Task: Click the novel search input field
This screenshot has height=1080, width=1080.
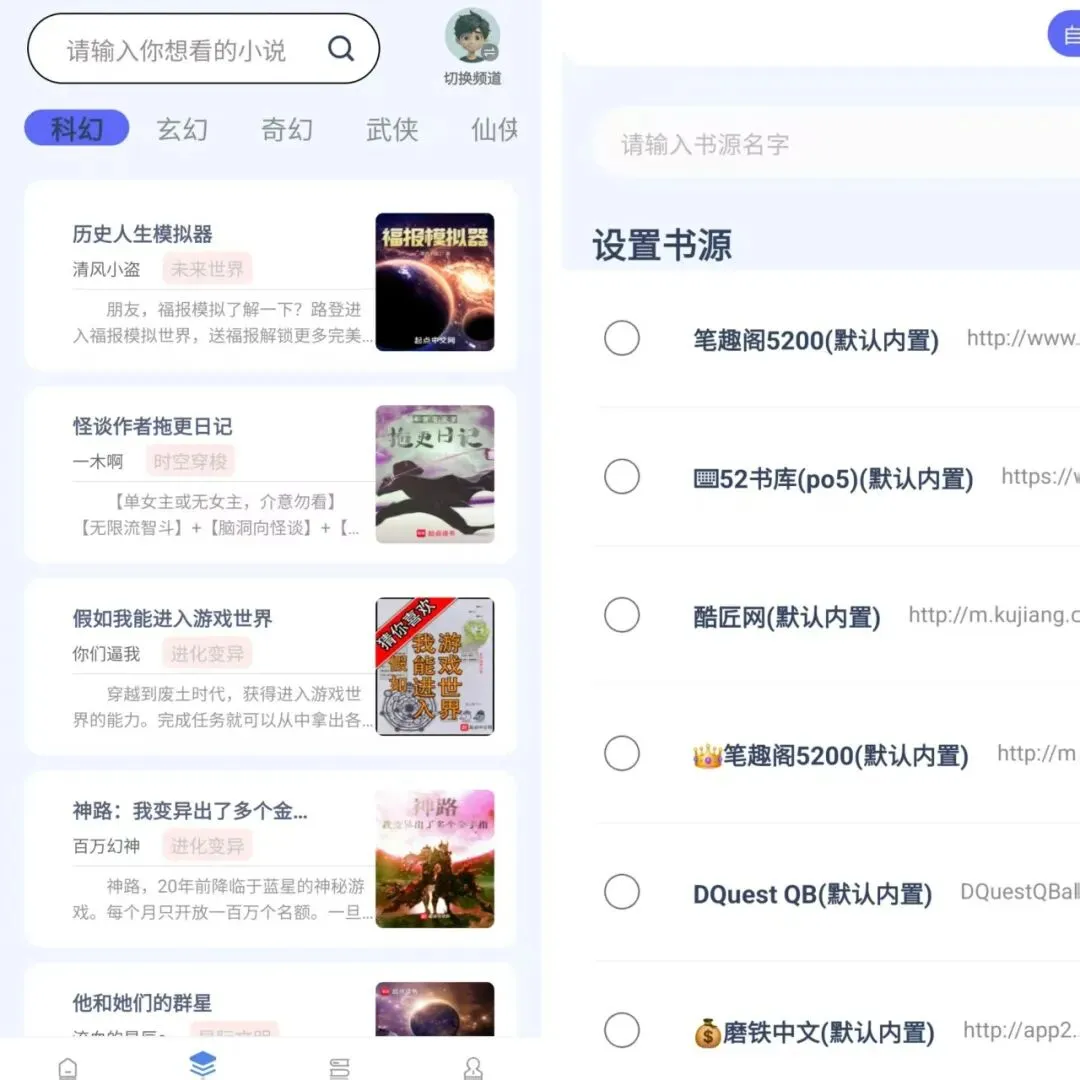Action: pyautogui.click(x=203, y=49)
